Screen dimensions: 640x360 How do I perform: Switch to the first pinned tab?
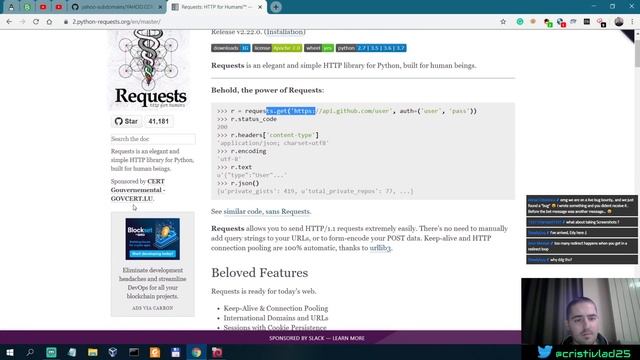pyautogui.click(x=11, y=7)
